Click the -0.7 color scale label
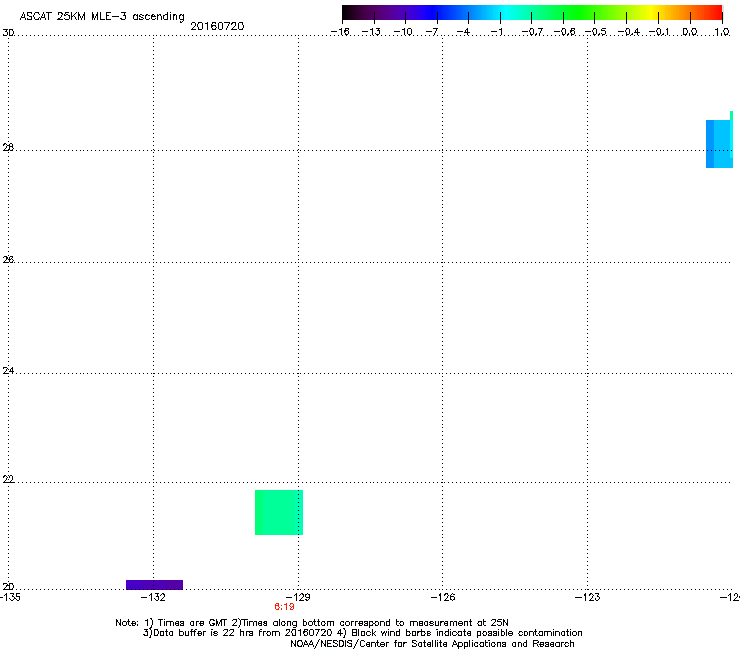 click(x=532, y=32)
